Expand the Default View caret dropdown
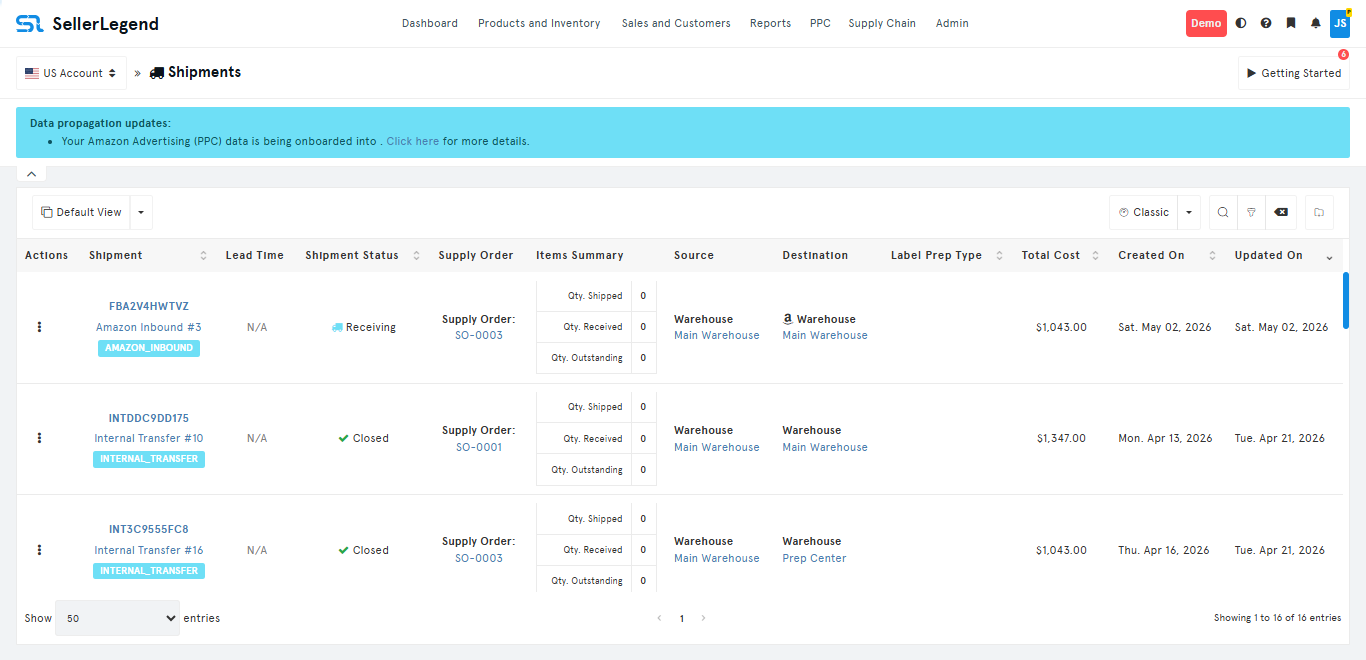1366x660 pixels. [141, 212]
